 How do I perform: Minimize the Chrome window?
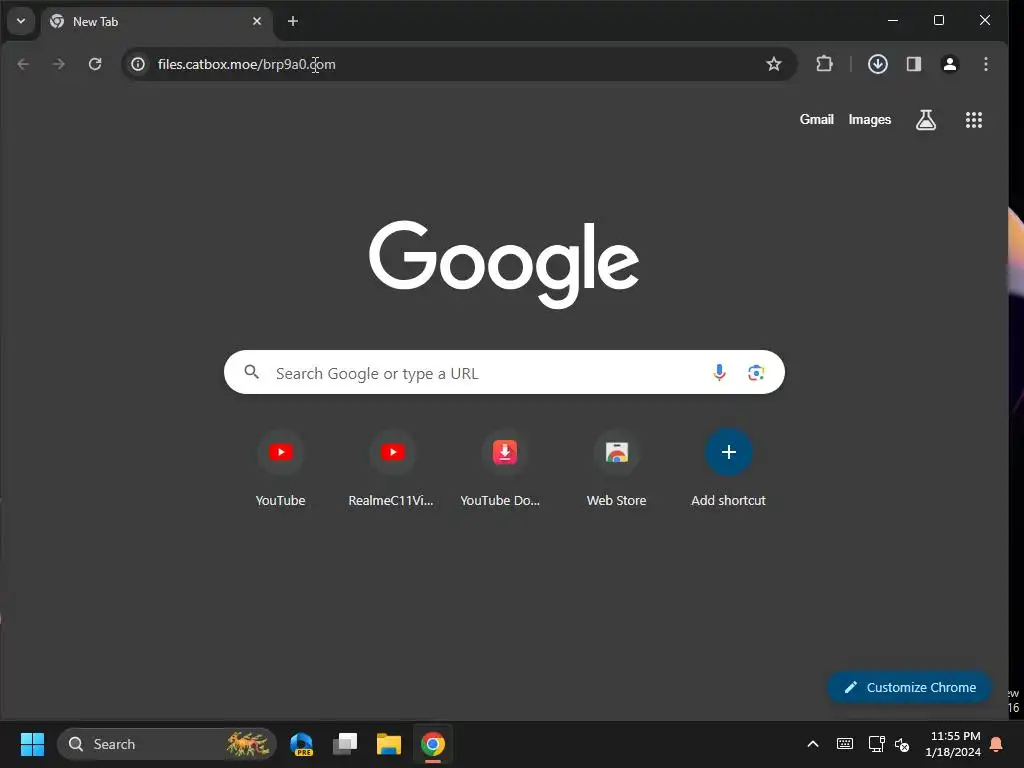click(x=893, y=21)
